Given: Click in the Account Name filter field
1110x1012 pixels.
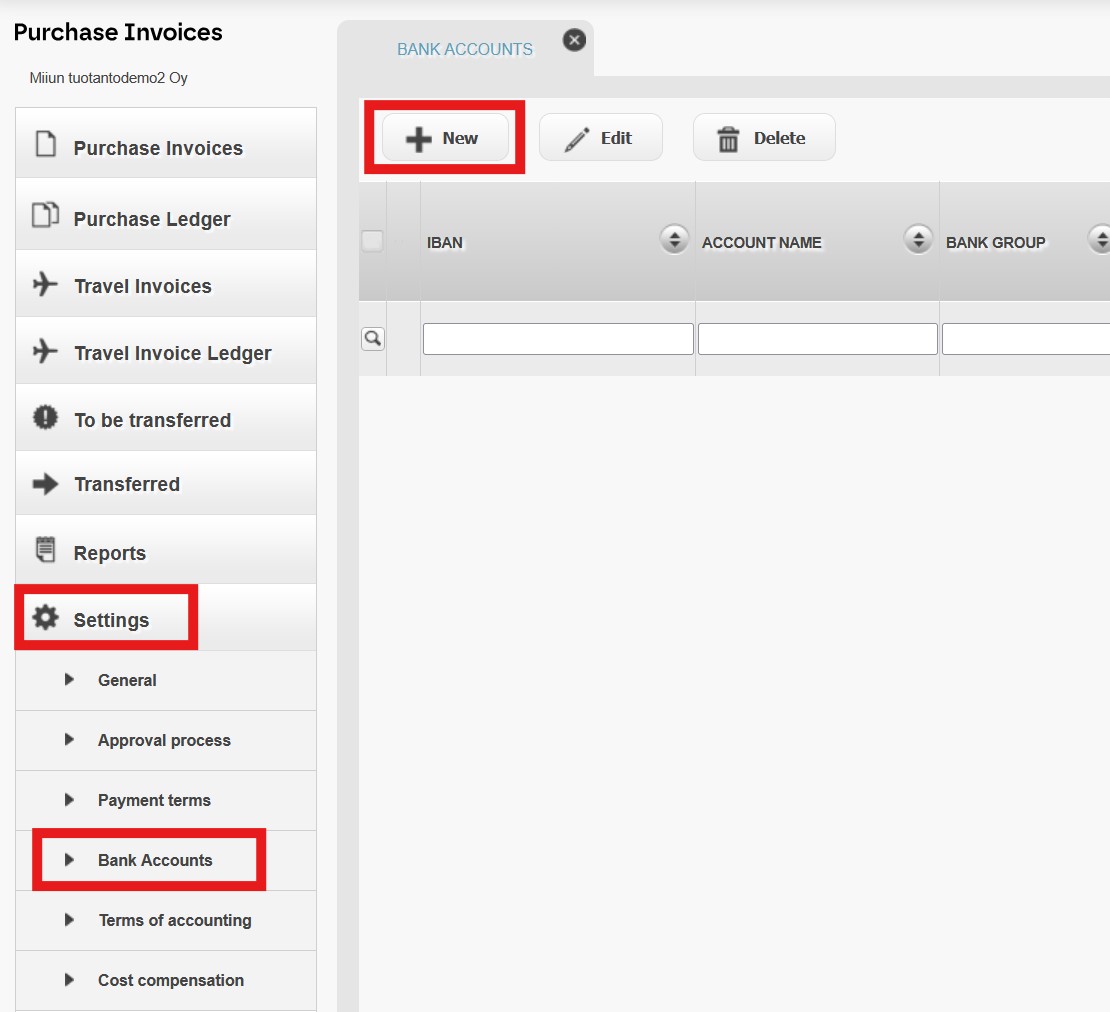Looking at the screenshot, I should (818, 339).
